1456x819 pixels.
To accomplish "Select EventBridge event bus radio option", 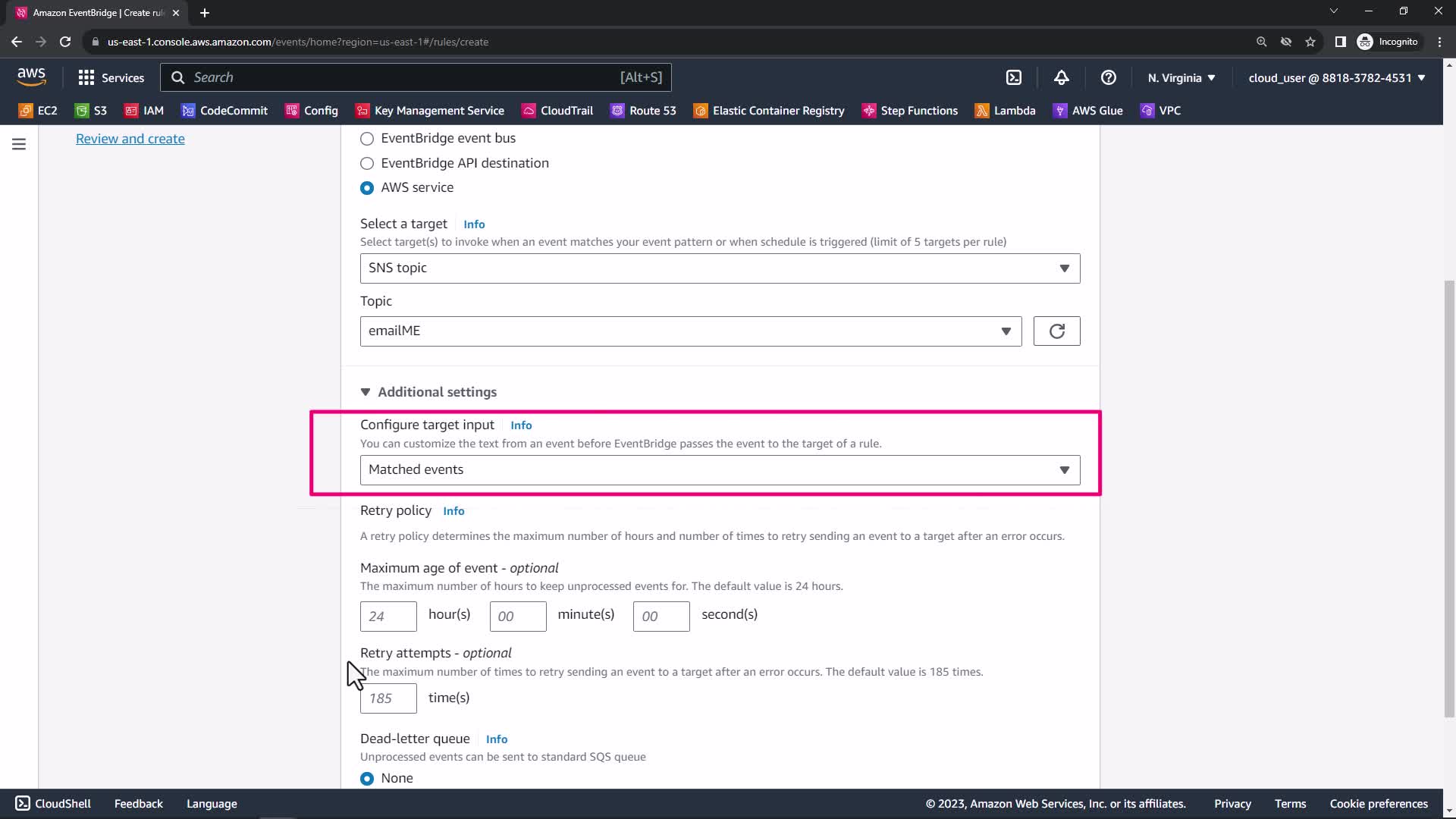I will [x=367, y=139].
